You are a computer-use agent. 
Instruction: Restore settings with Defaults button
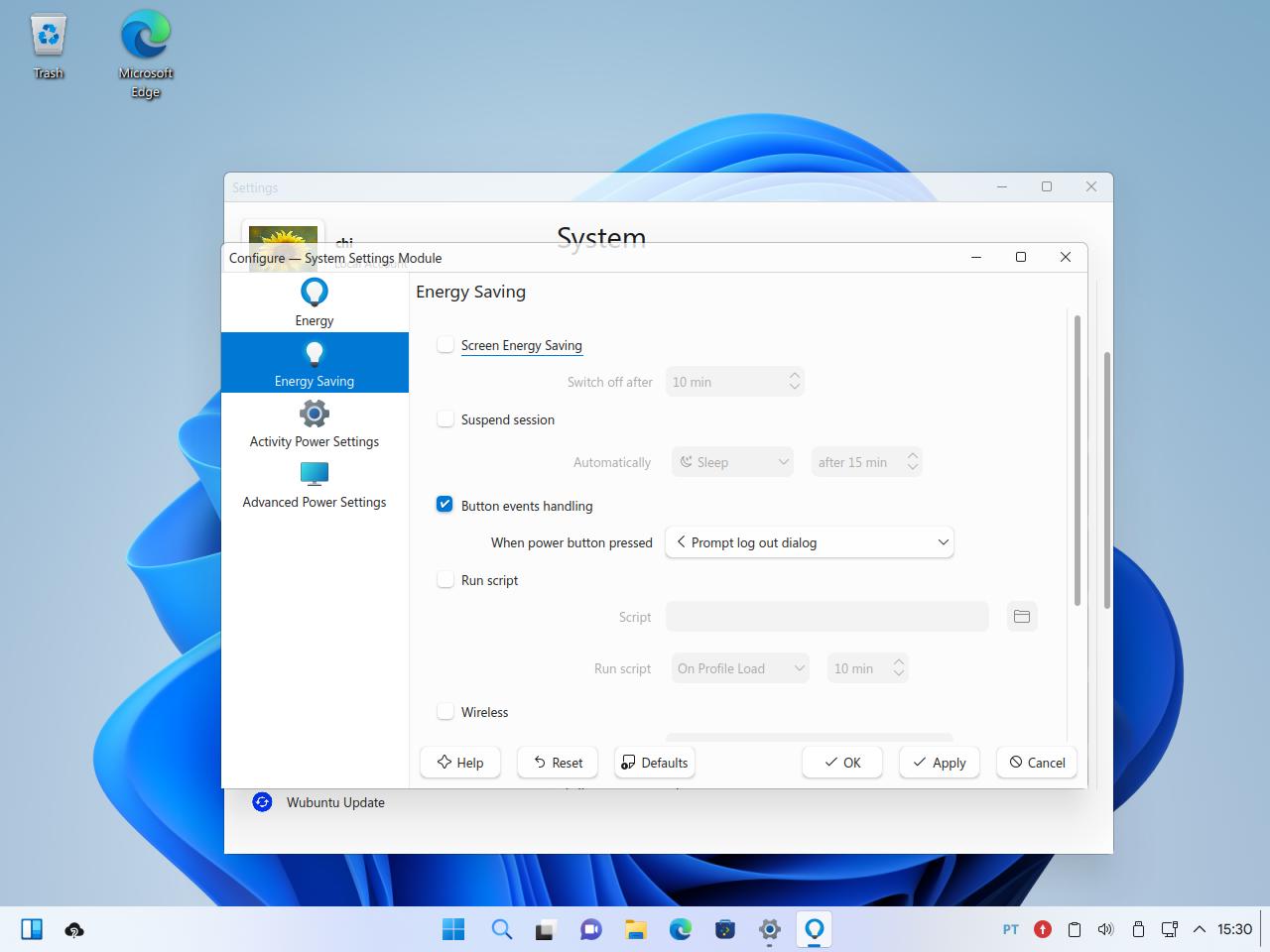click(x=655, y=763)
